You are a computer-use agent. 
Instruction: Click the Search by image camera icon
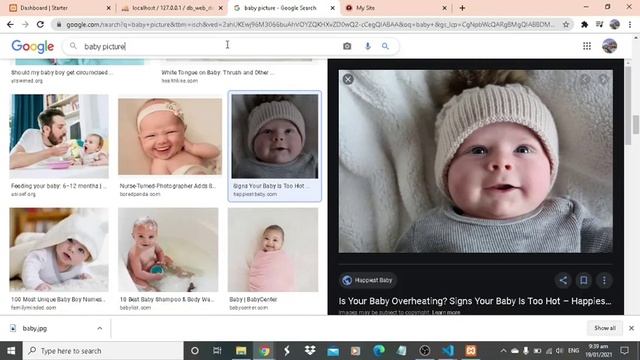pos(347,46)
